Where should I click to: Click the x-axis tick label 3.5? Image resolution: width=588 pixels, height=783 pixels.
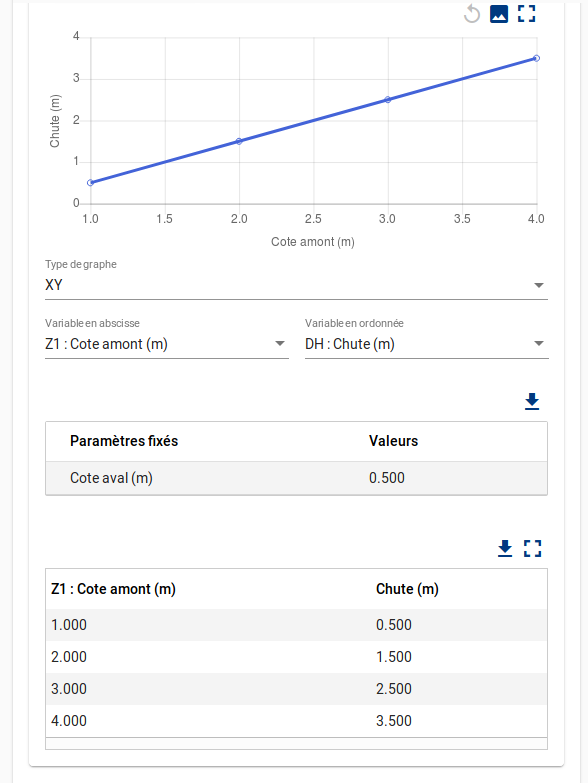coord(462,219)
